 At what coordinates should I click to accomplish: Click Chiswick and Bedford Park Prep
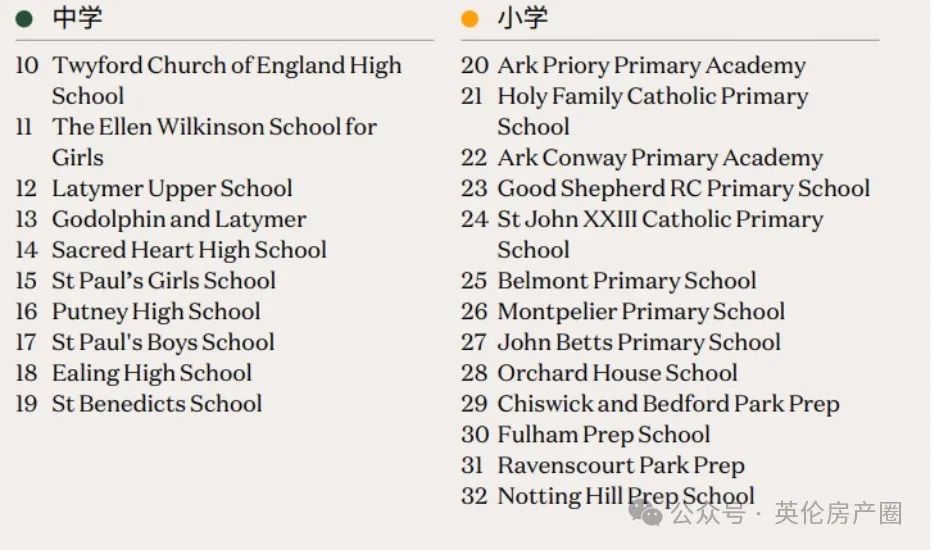click(x=668, y=404)
